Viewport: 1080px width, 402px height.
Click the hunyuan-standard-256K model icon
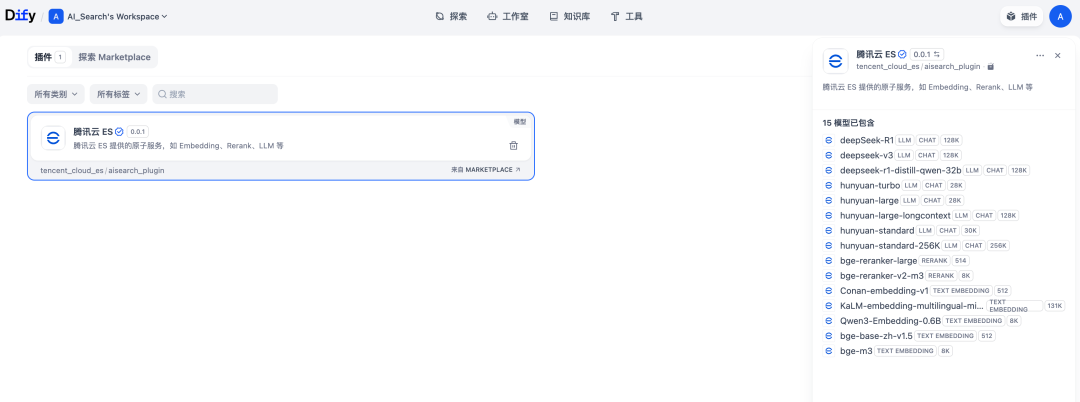[x=829, y=246]
